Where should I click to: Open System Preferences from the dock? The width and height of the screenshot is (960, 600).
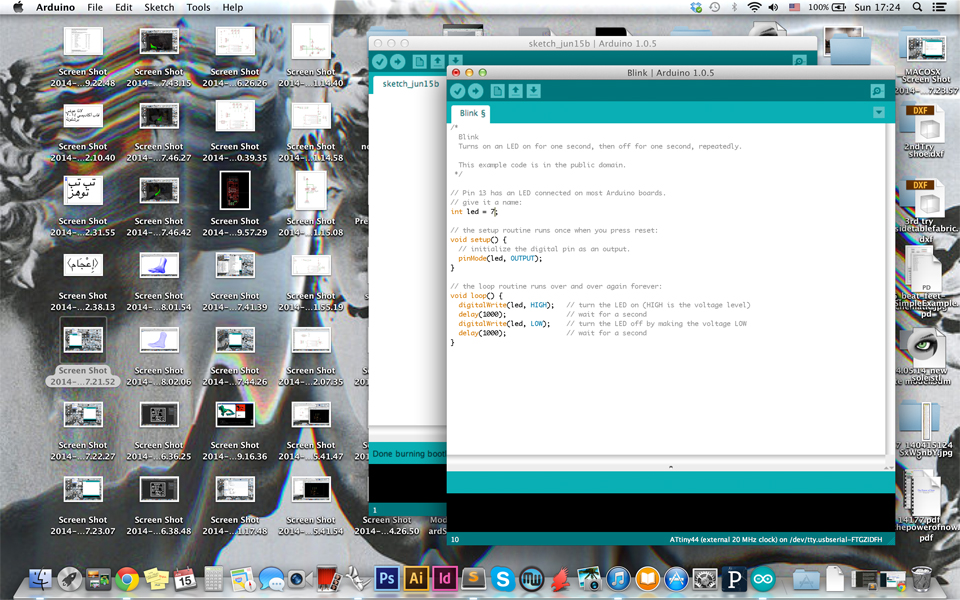(x=705, y=579)
